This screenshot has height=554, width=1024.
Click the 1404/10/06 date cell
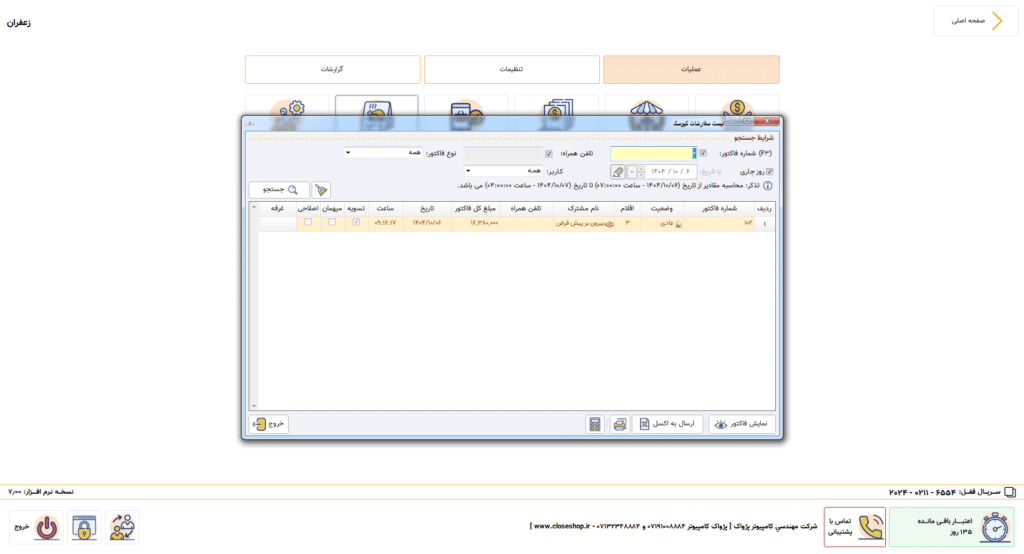click(x=426, y=223)
